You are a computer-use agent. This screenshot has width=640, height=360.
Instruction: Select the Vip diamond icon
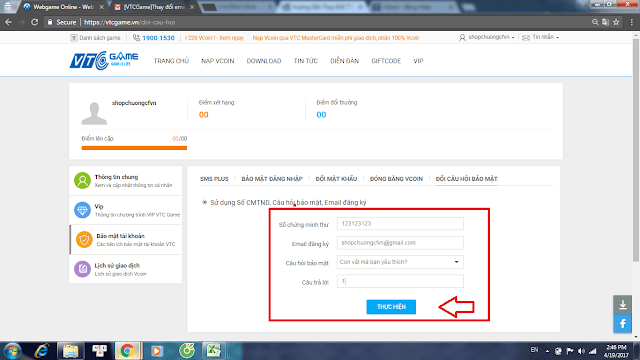[82, 210]
